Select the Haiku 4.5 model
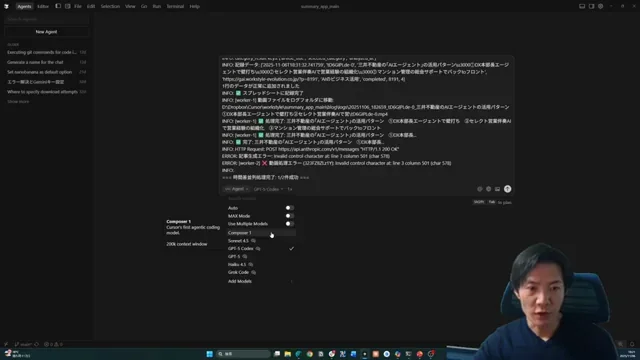Image resolution: width=640 pixels, height=360 pixels. click(x=261, y=264)
